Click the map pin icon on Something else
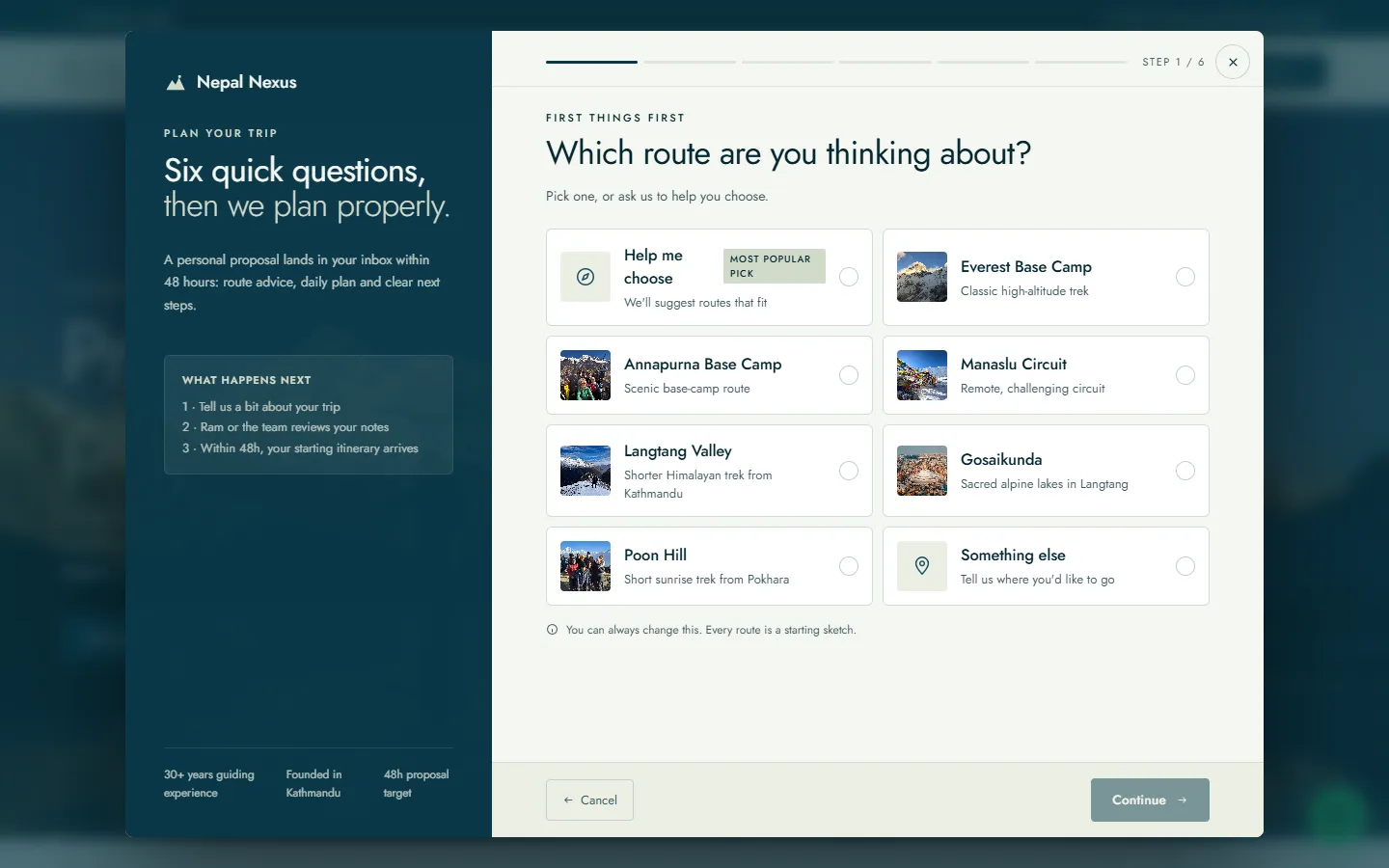Viewport: 1389px width, 868px height. [922, 566]
